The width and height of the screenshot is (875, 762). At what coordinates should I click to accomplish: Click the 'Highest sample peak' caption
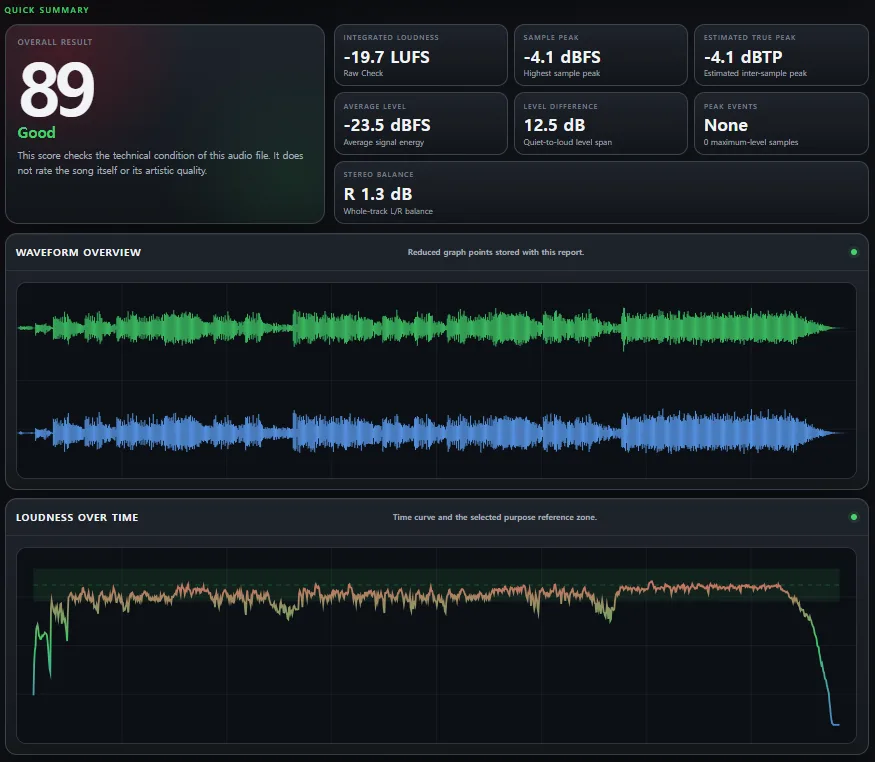[561, 73]
